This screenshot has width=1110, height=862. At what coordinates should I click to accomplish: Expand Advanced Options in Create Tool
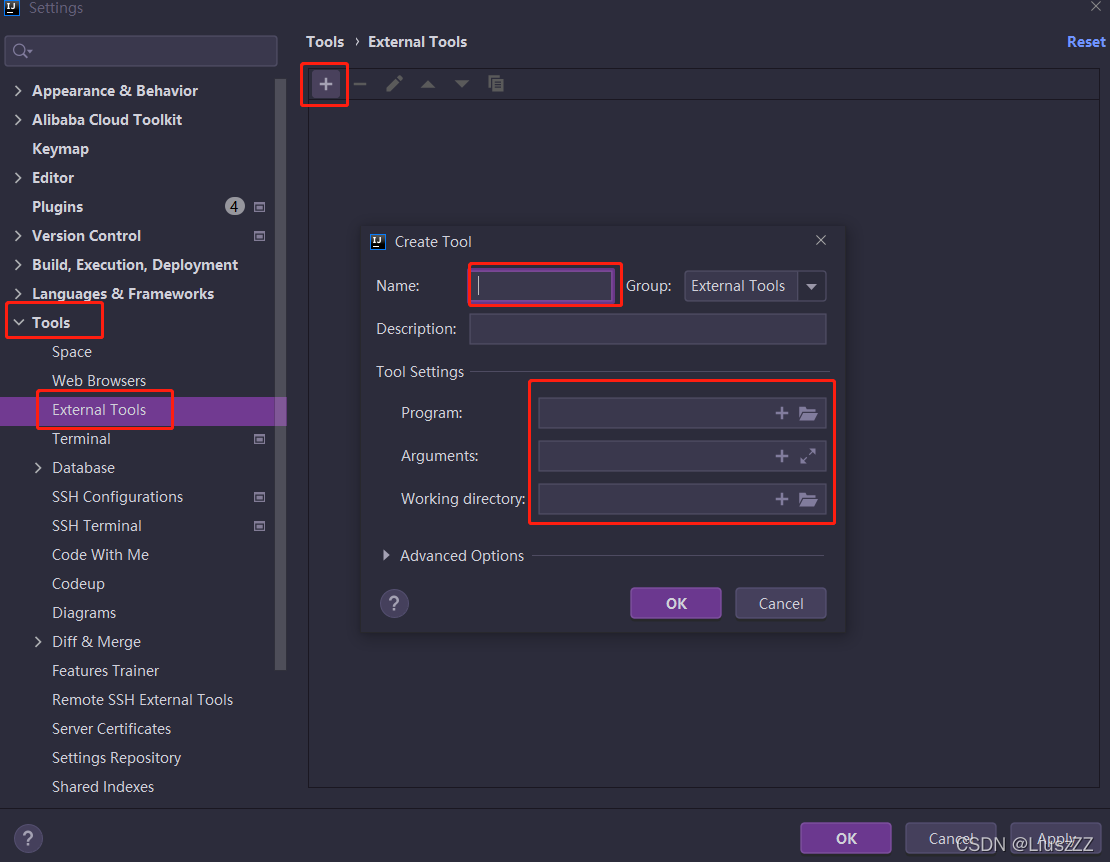click(386, 556)
